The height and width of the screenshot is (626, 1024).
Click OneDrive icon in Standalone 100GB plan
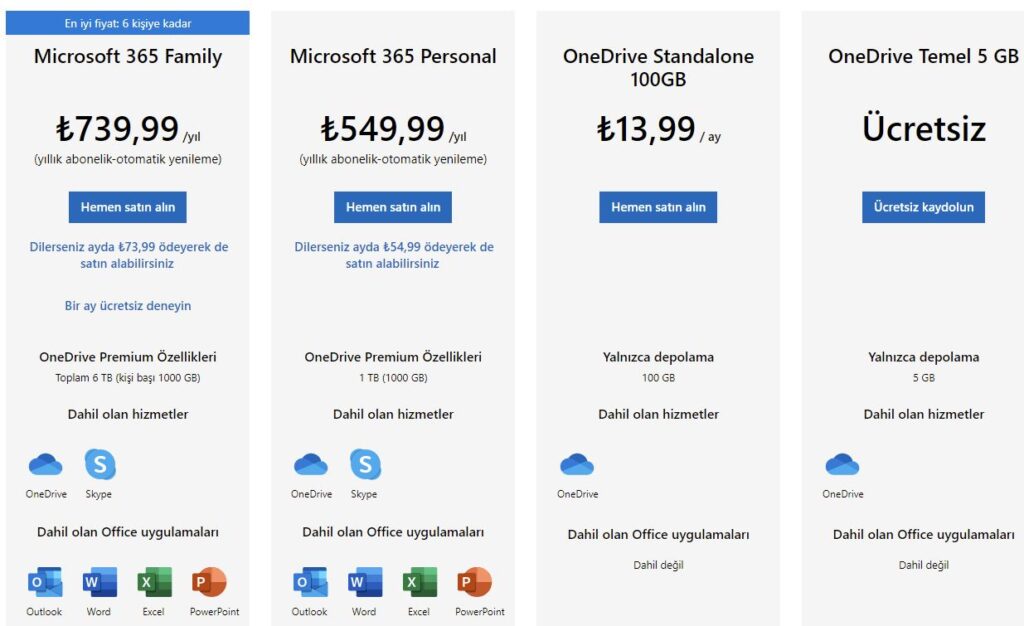pyautogui.click(x=577, y=465)
